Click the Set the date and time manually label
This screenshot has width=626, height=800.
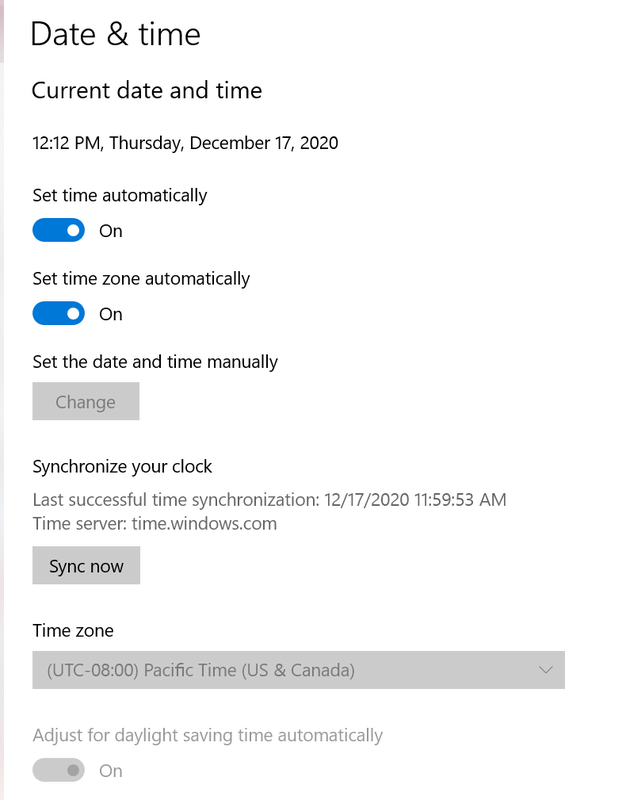(155, 361)
